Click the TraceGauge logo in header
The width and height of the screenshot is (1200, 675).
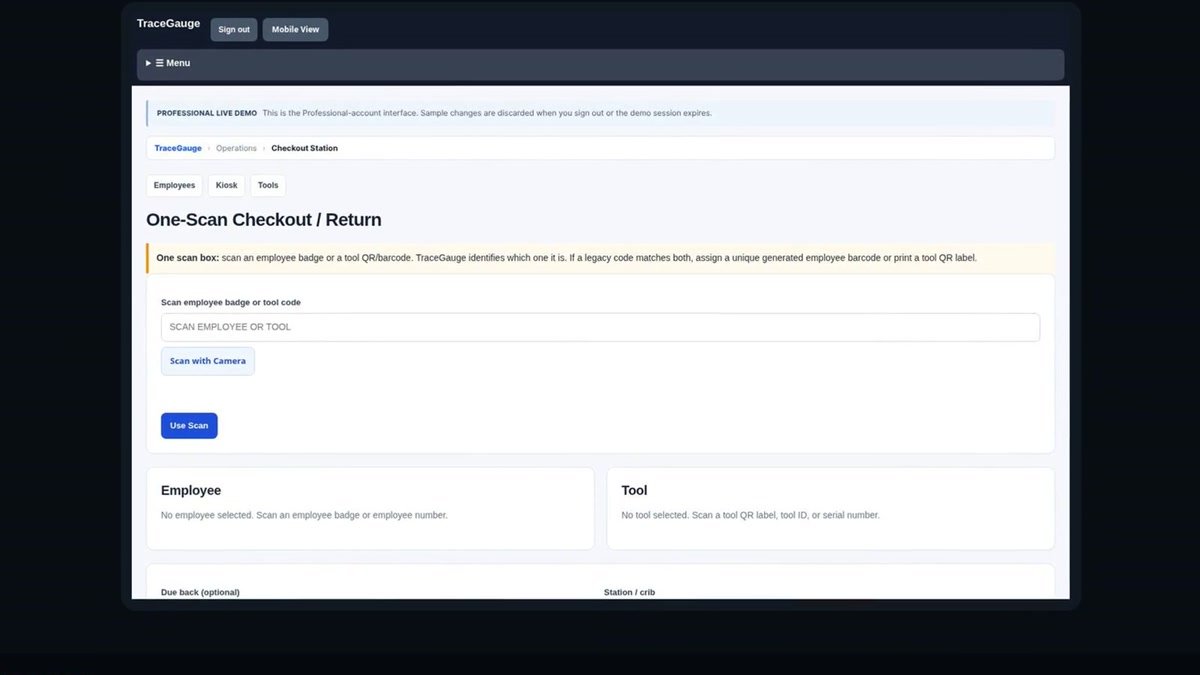(168, 23)
